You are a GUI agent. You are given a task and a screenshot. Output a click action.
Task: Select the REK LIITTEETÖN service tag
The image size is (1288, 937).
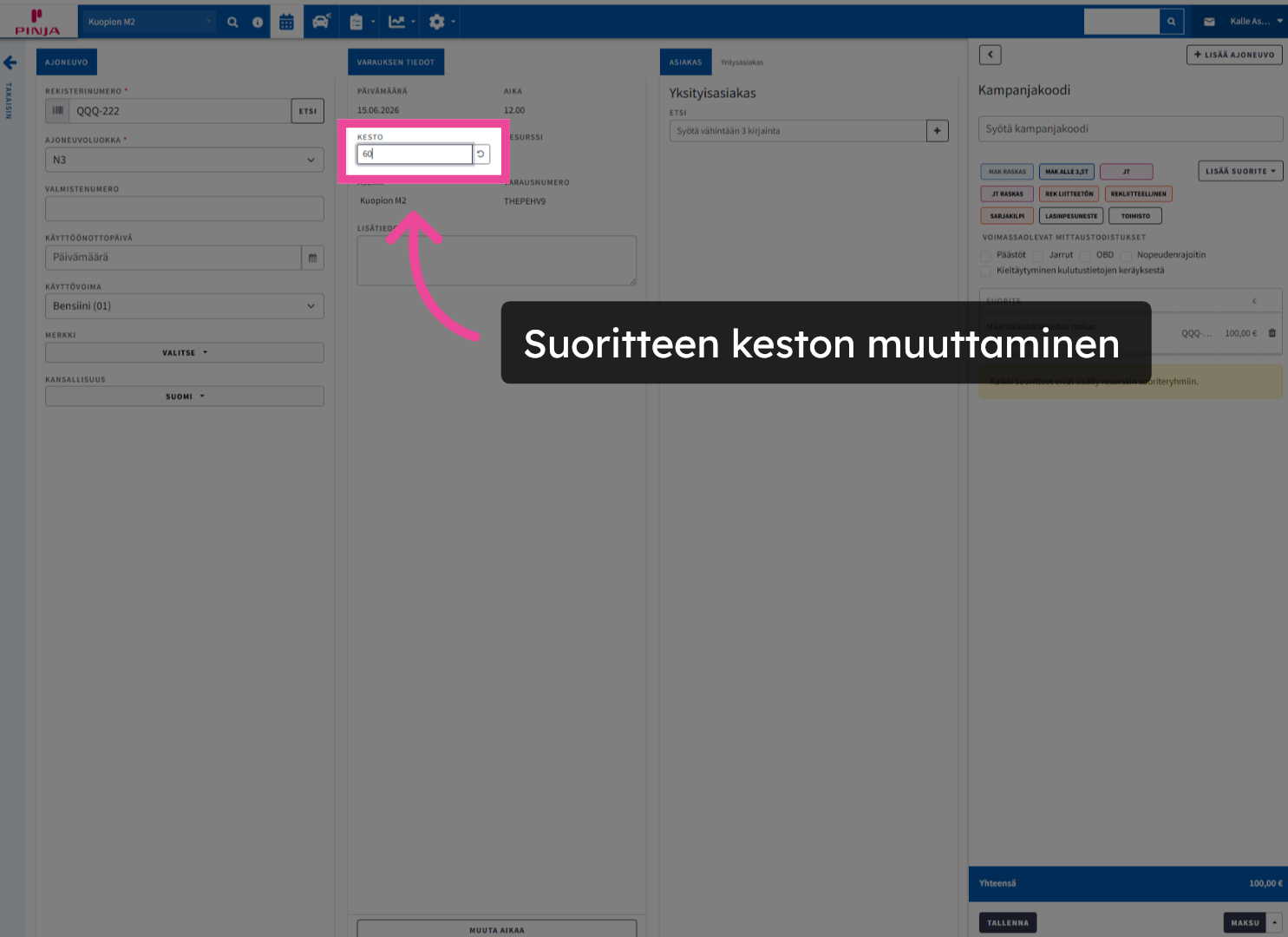[x=1069, y=194]
